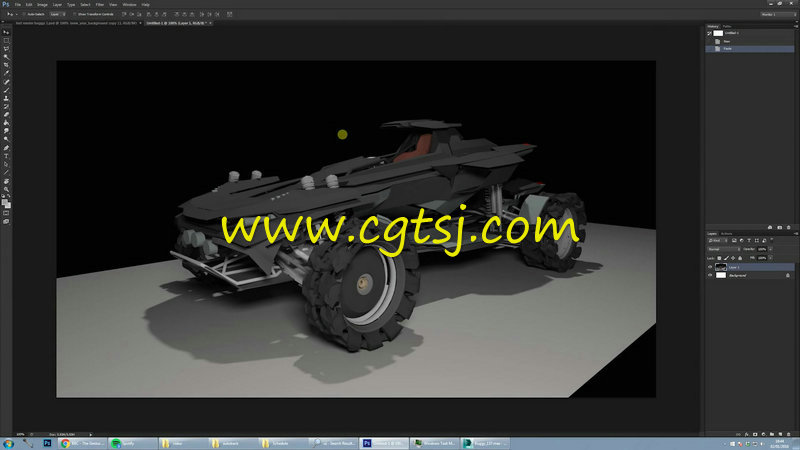Open the layer filter Kind dropdown

(718, 240)
